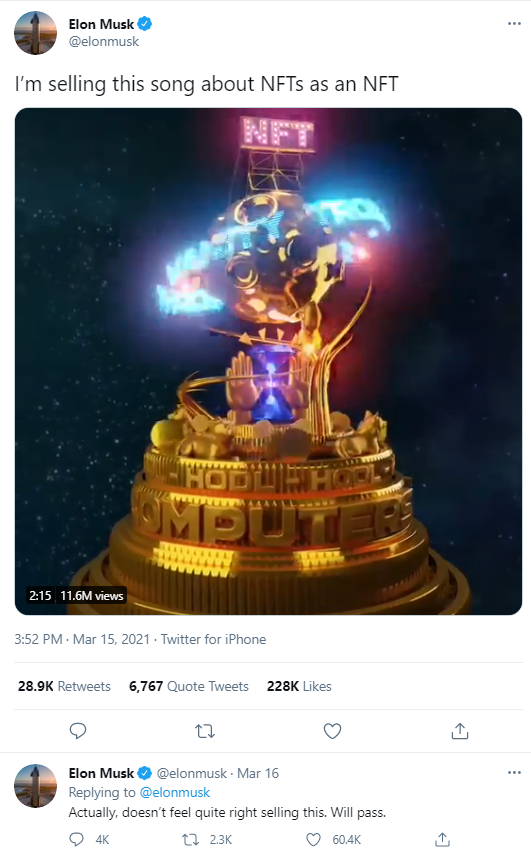Play the NFT song video

click(268, 361)
